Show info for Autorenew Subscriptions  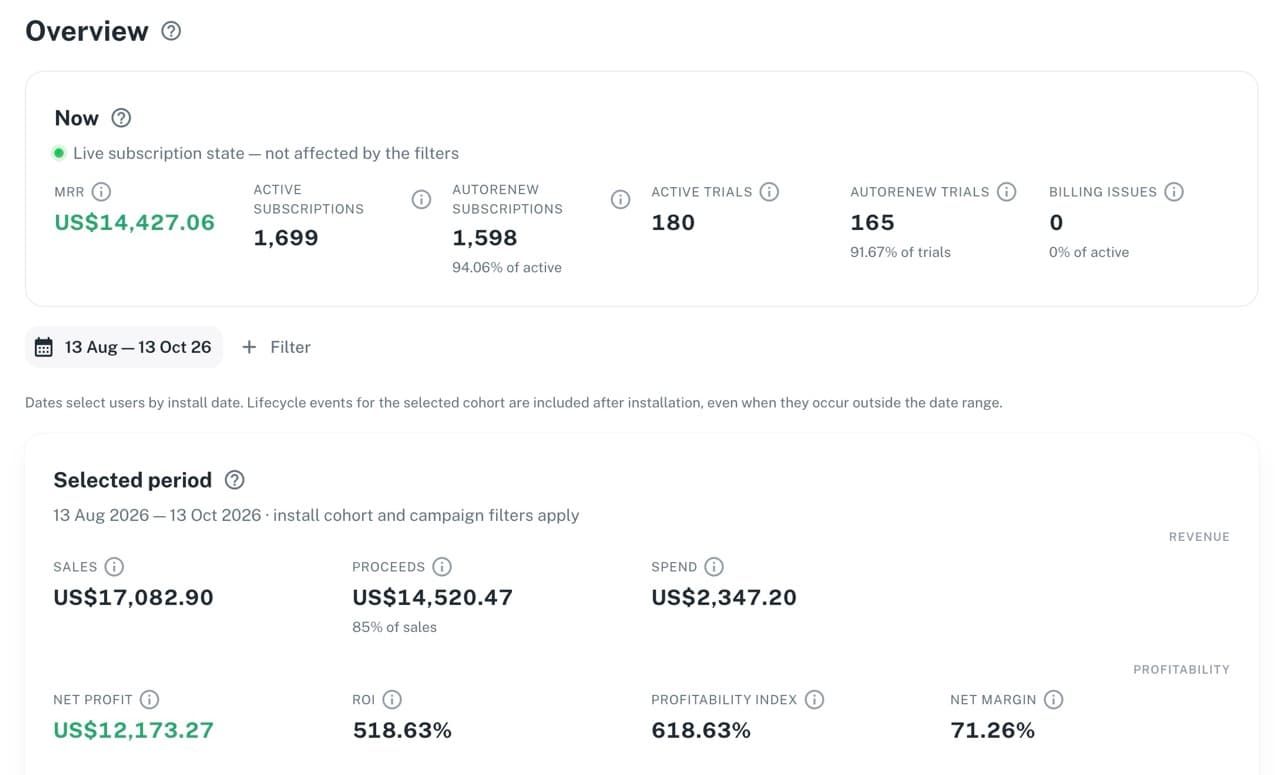pyautogui.click(x=620, y=199)
